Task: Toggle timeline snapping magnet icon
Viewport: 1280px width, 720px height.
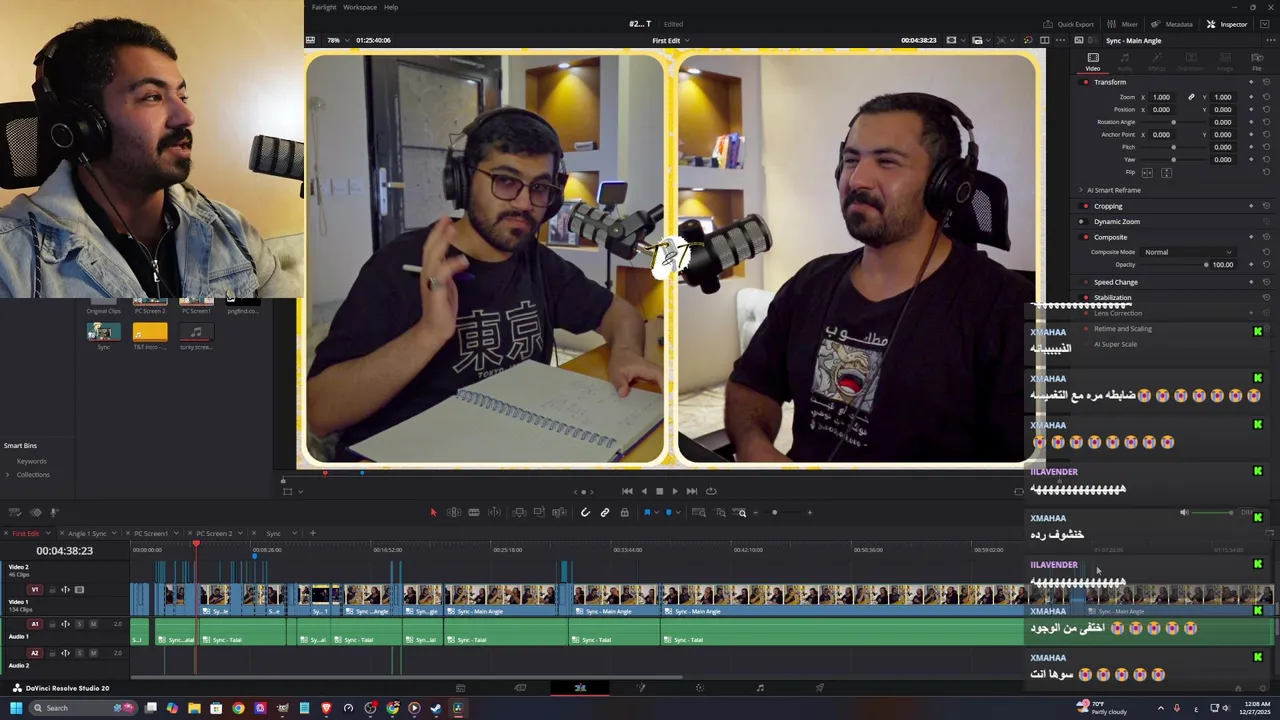Action: pos(585,512)
